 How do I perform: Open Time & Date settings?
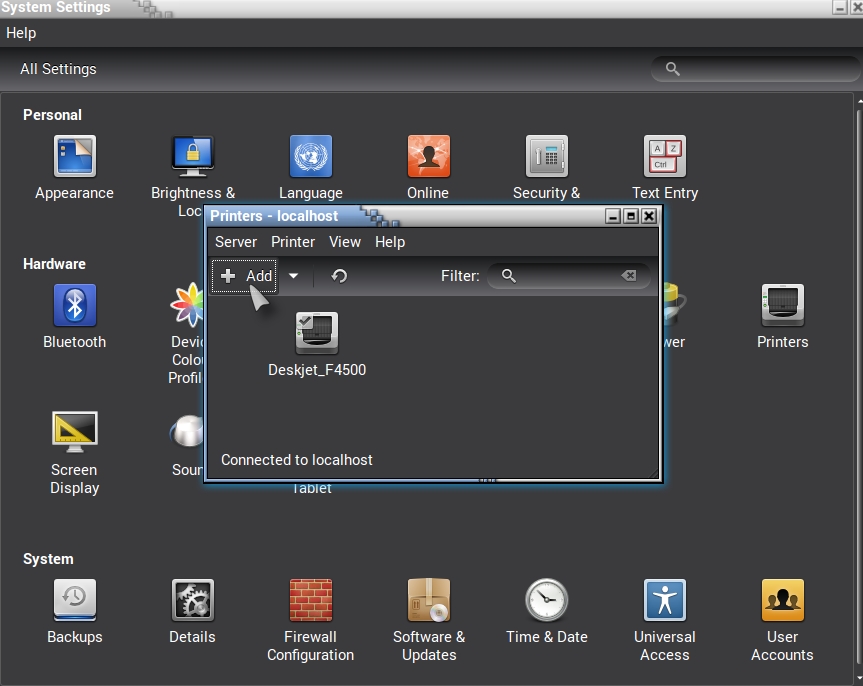click(546, 601)
